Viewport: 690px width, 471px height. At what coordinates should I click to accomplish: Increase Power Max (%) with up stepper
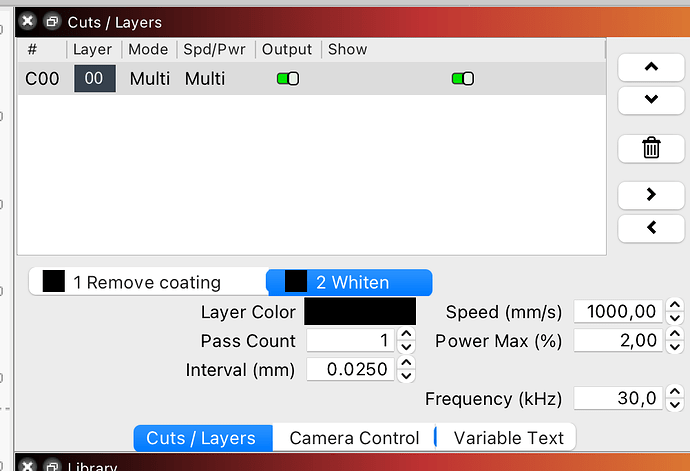click(675, 334)
